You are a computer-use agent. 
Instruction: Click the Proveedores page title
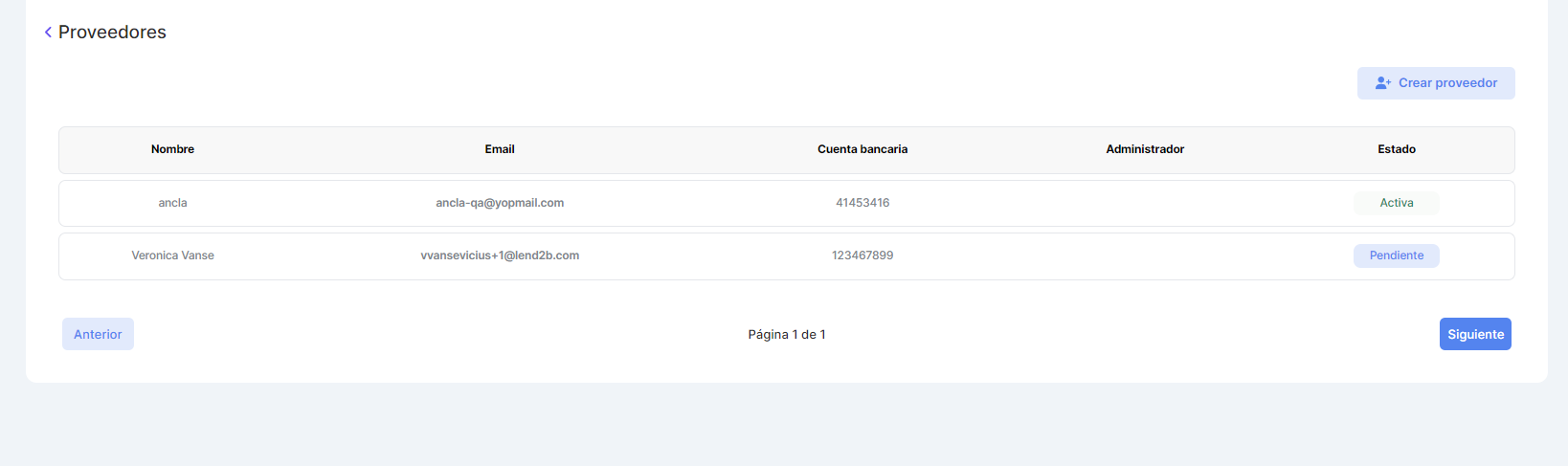112,33
